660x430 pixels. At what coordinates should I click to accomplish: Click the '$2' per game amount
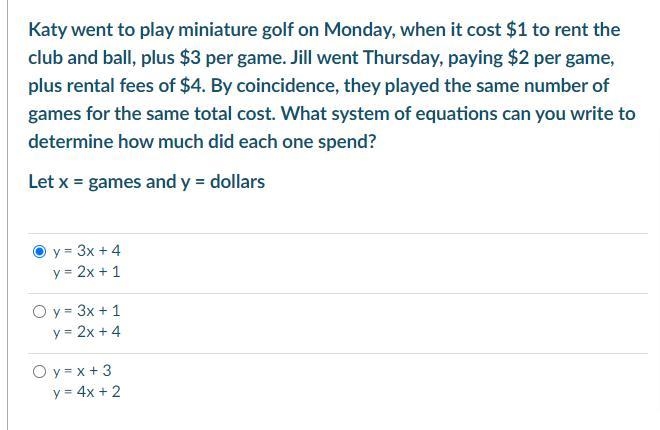pos(518,58)
